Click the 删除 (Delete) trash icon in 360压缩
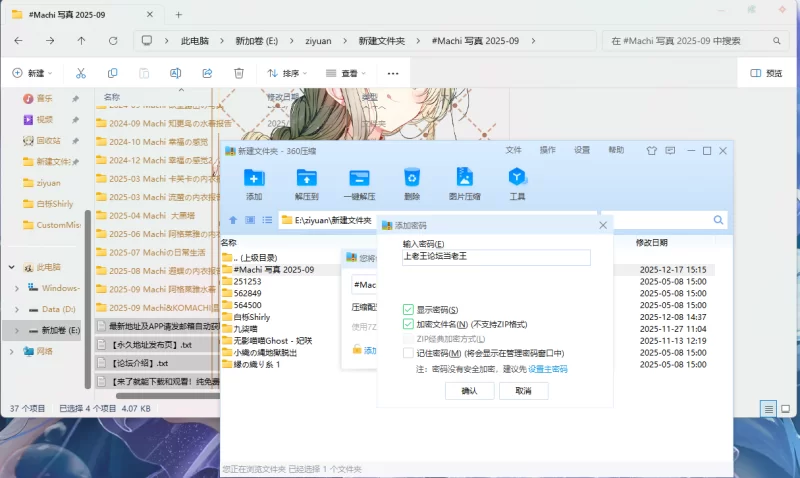 (411, 179)
